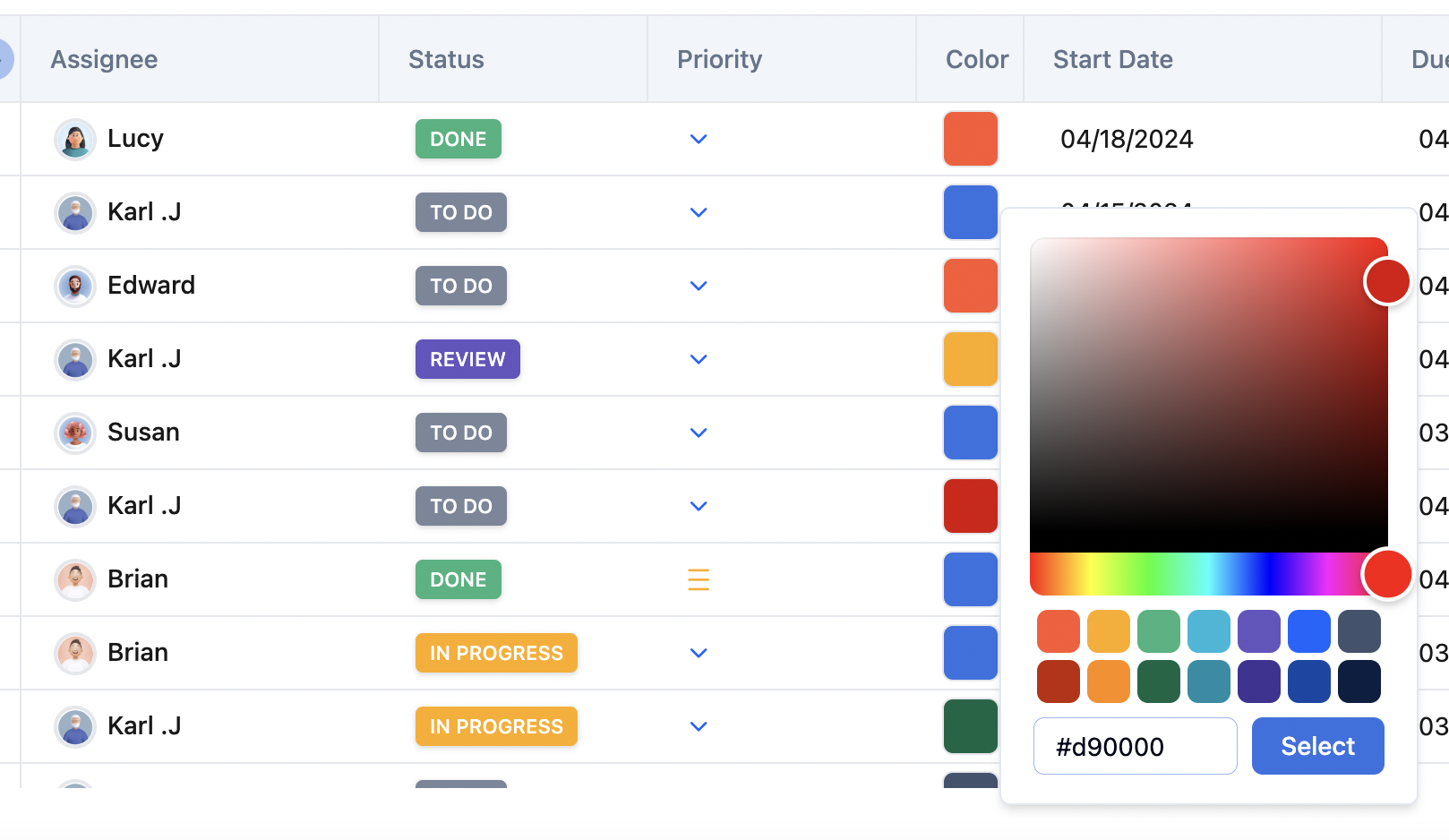Click Lucy's orange-red color cell

click(x=970, y=139)
